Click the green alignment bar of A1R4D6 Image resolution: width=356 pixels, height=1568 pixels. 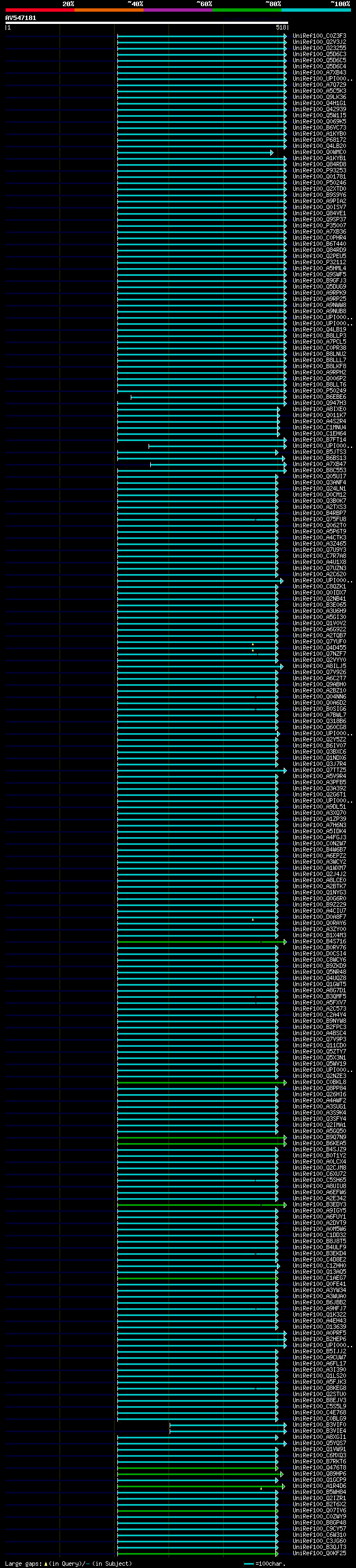201,1486
